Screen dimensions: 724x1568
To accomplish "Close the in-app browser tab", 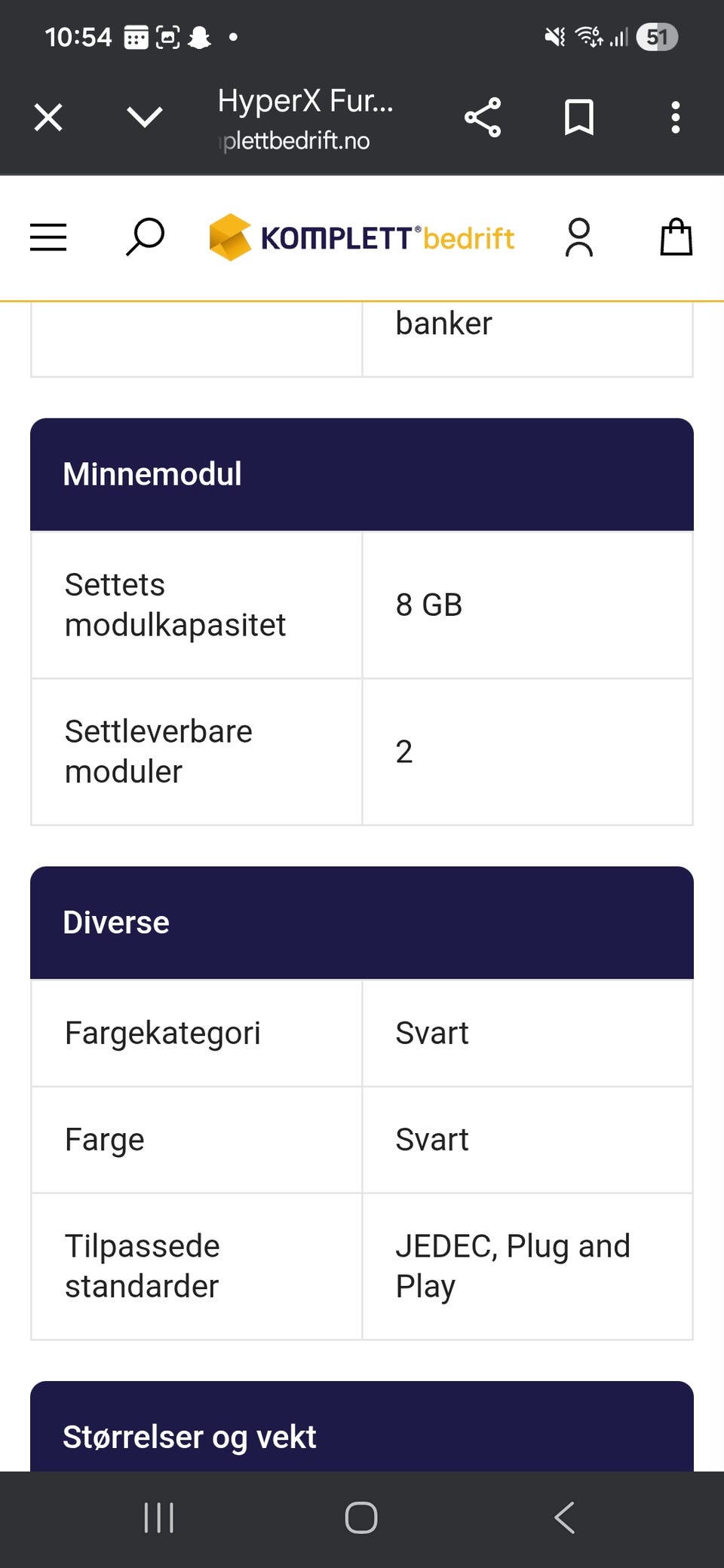I will [x=48, y=118].
